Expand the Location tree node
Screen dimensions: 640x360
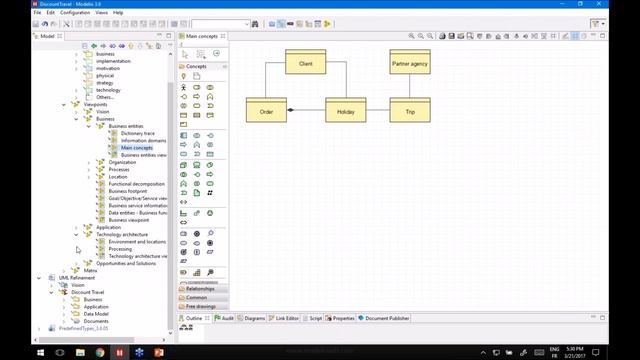(89, 177)
